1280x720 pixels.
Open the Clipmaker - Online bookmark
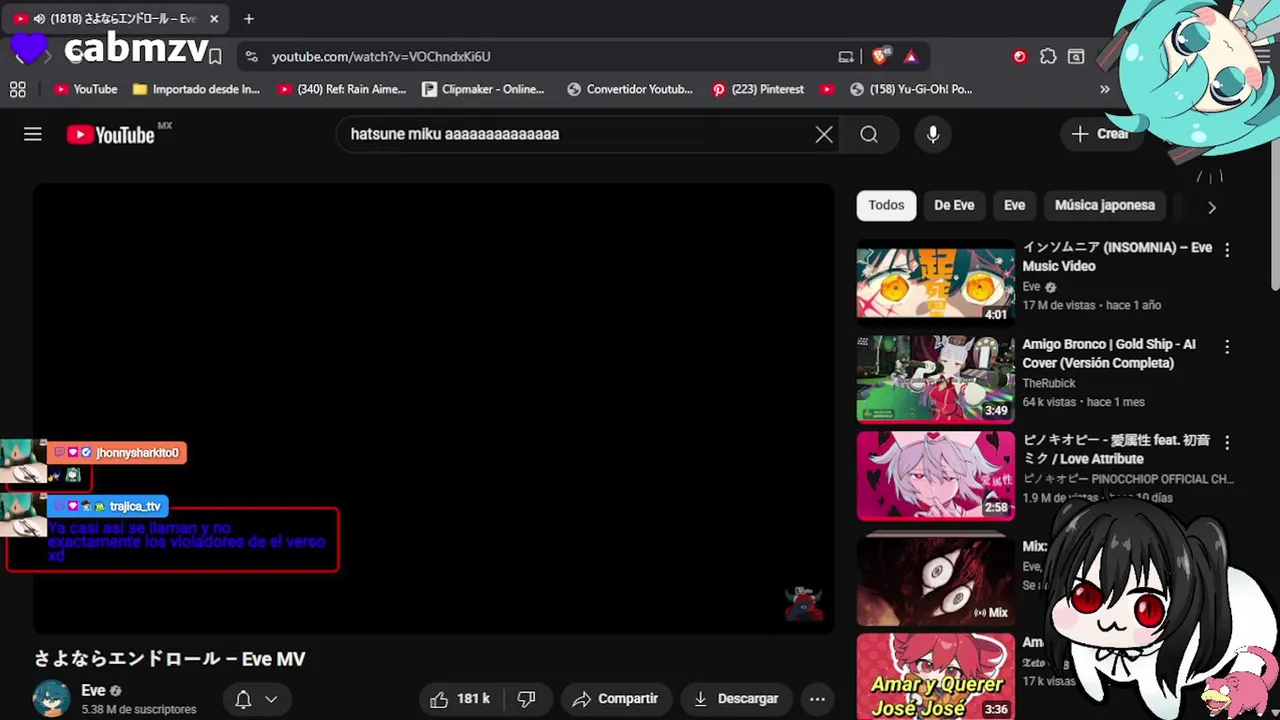(x=484, y=89)
